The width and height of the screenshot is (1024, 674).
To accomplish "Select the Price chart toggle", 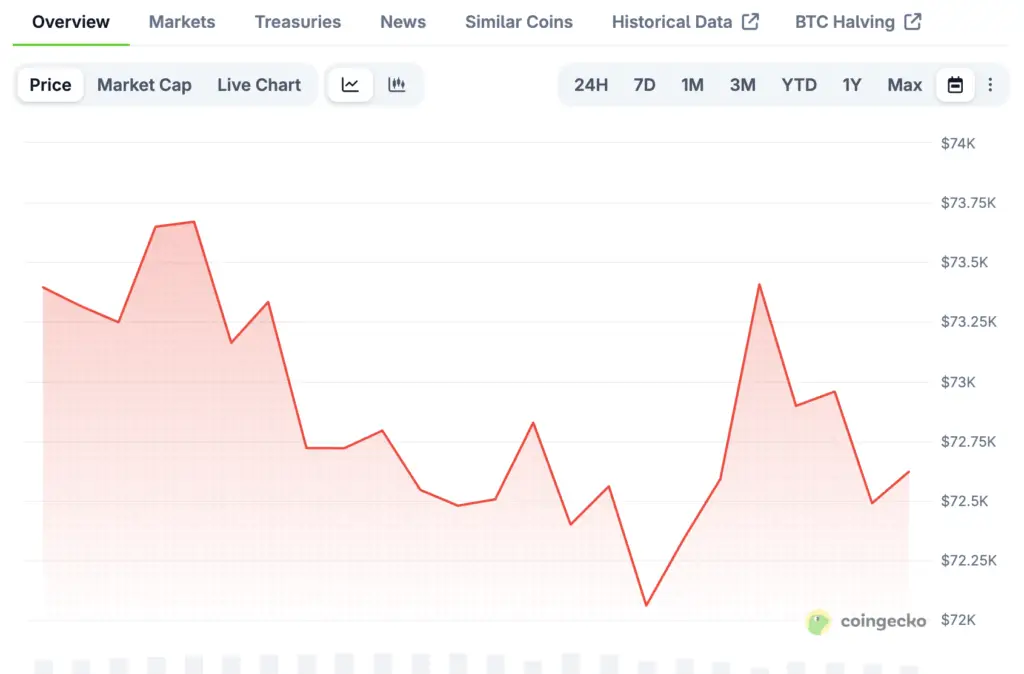I will 50,85.
